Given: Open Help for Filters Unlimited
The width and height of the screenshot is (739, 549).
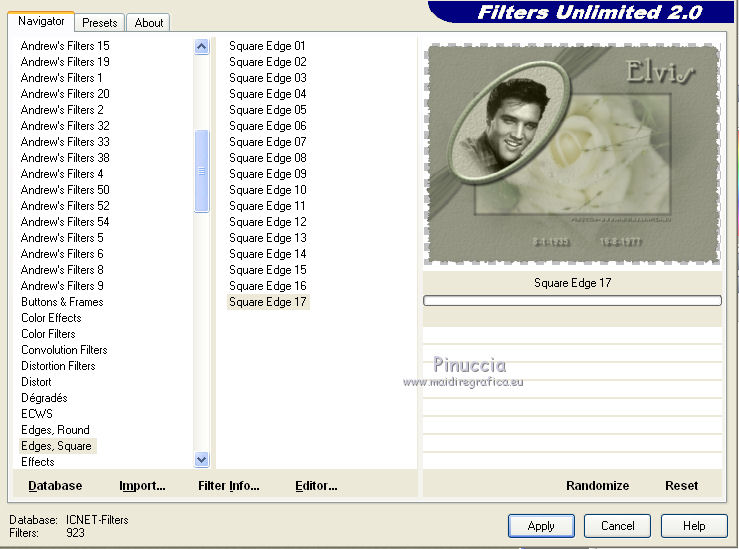Looking at the screenshot, I should 694,526.
